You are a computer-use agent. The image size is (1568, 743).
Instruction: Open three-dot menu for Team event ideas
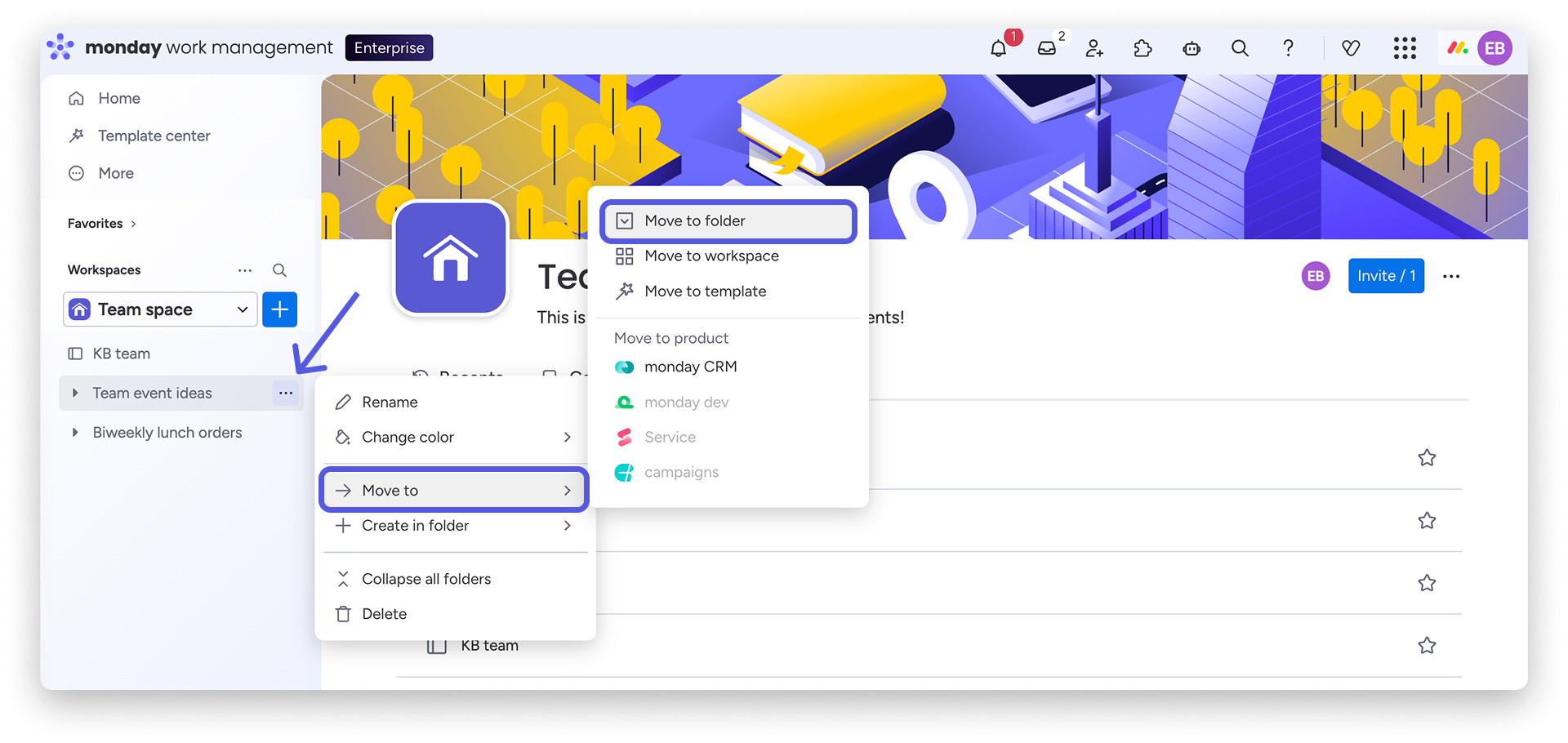pyautogui.click(x=285, y=393)
